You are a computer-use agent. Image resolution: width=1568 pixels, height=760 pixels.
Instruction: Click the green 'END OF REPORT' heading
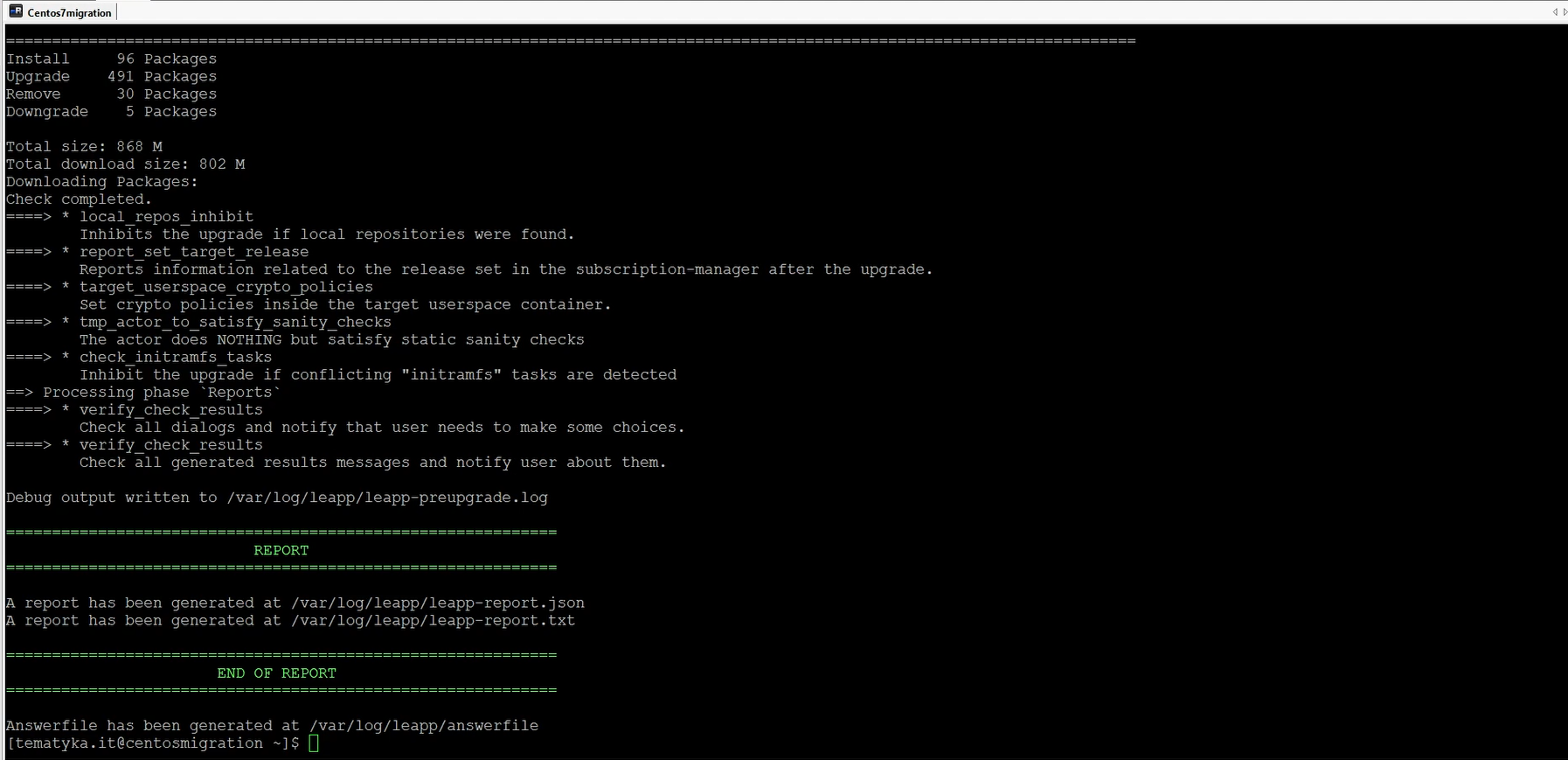pyautogui.click(x=277, y=673)
